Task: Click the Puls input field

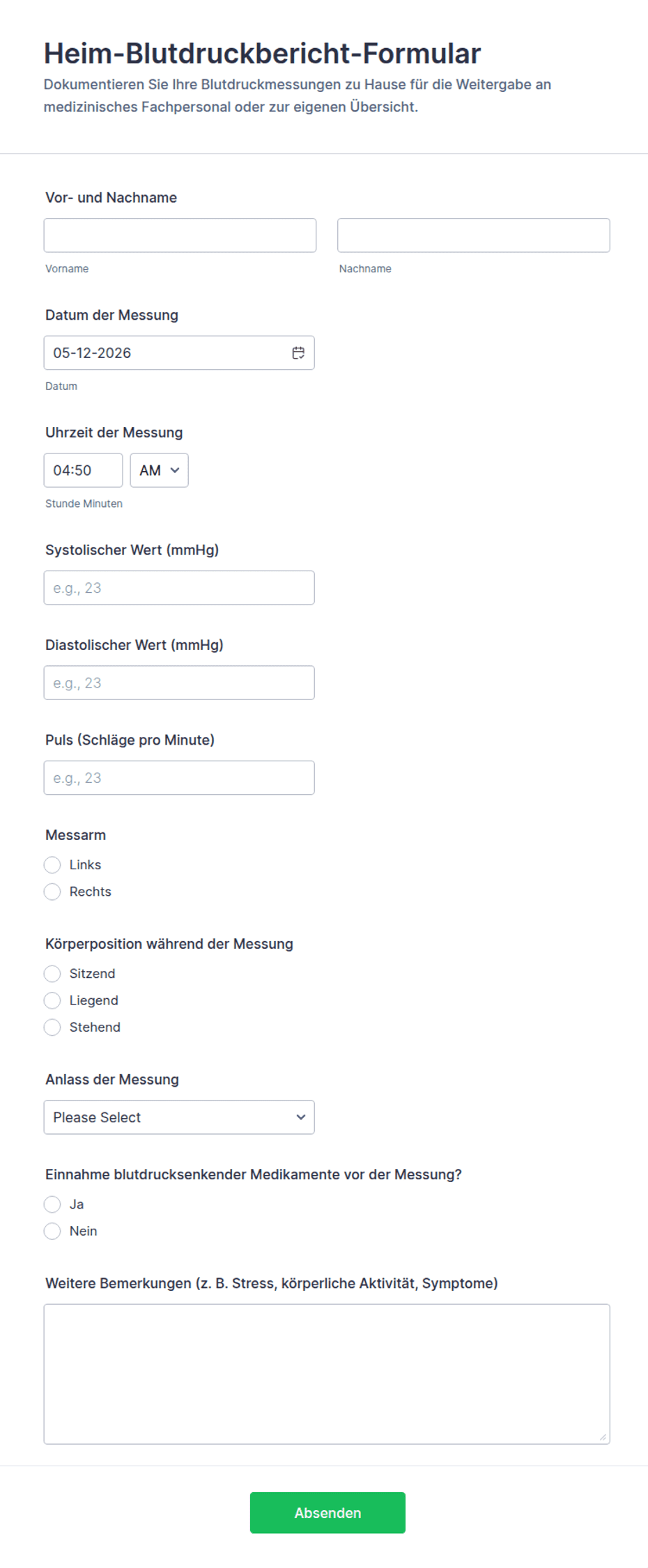Action: click(x=179, y=777)
